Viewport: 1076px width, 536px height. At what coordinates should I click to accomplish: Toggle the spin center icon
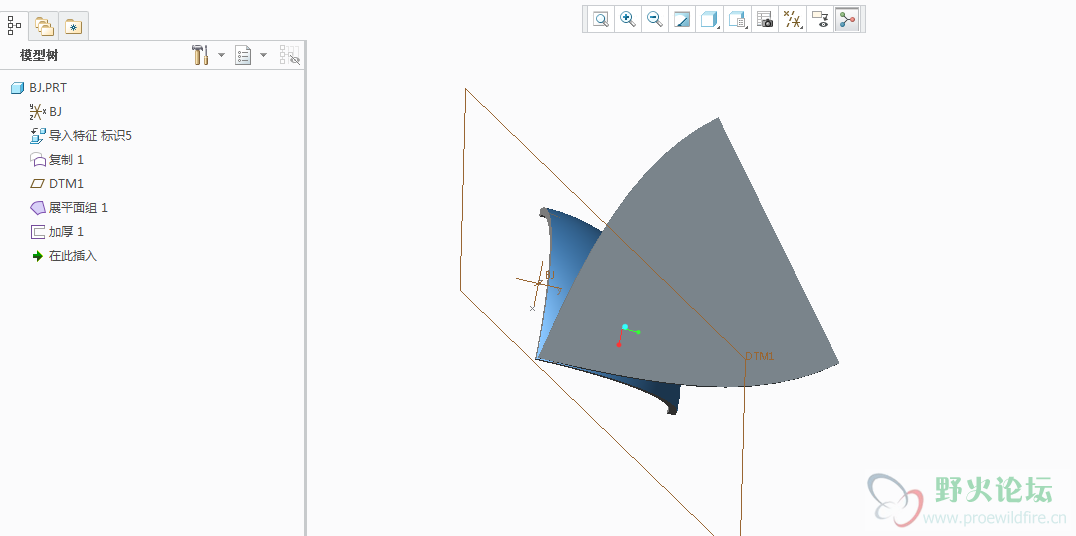(x=847, y=19)
